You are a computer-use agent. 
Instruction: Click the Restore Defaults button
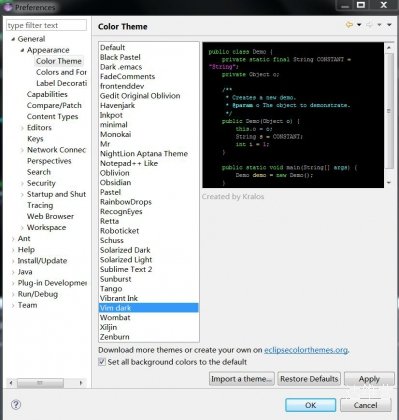[309, 379]
